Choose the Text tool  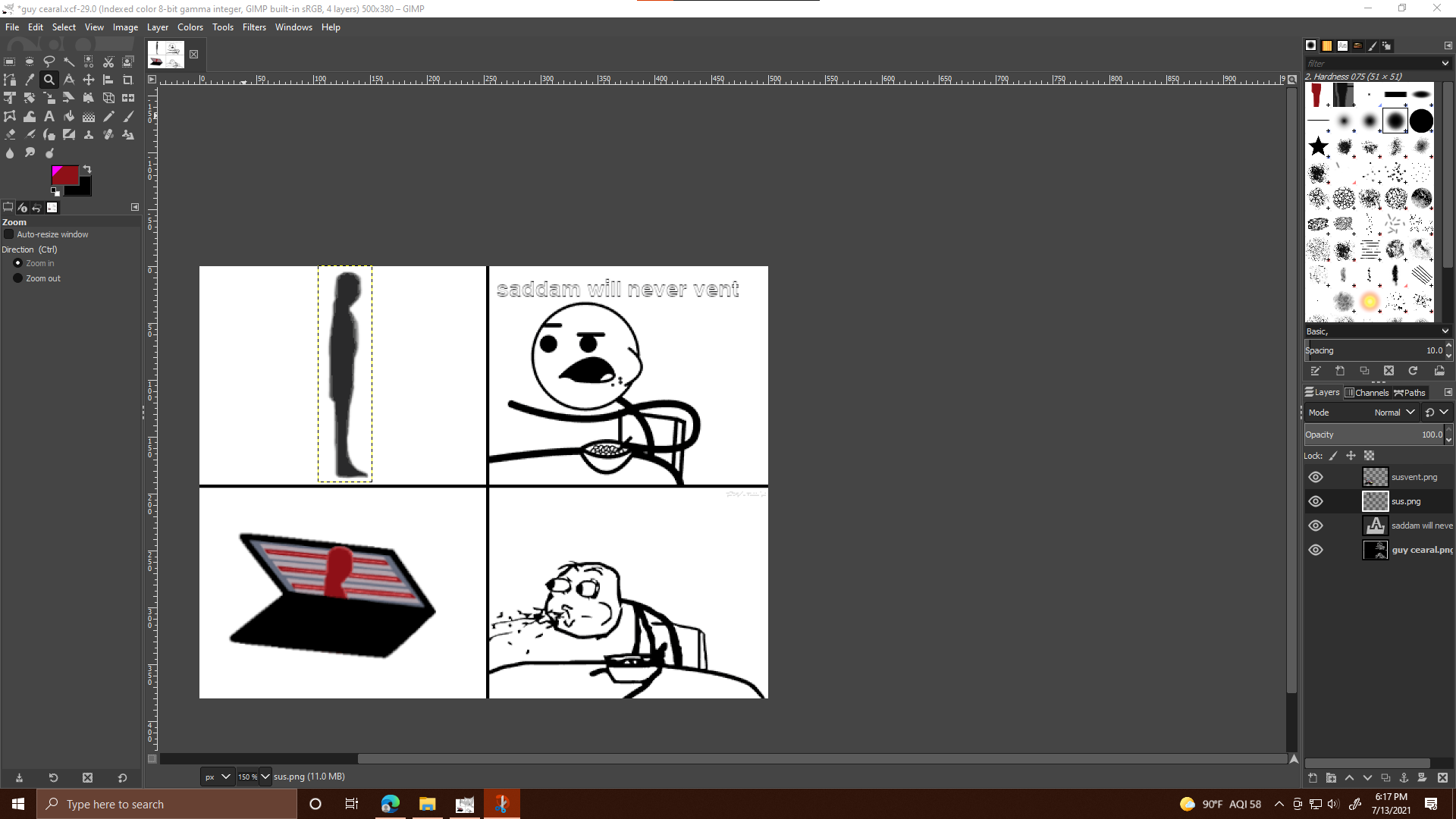point(49,116)
